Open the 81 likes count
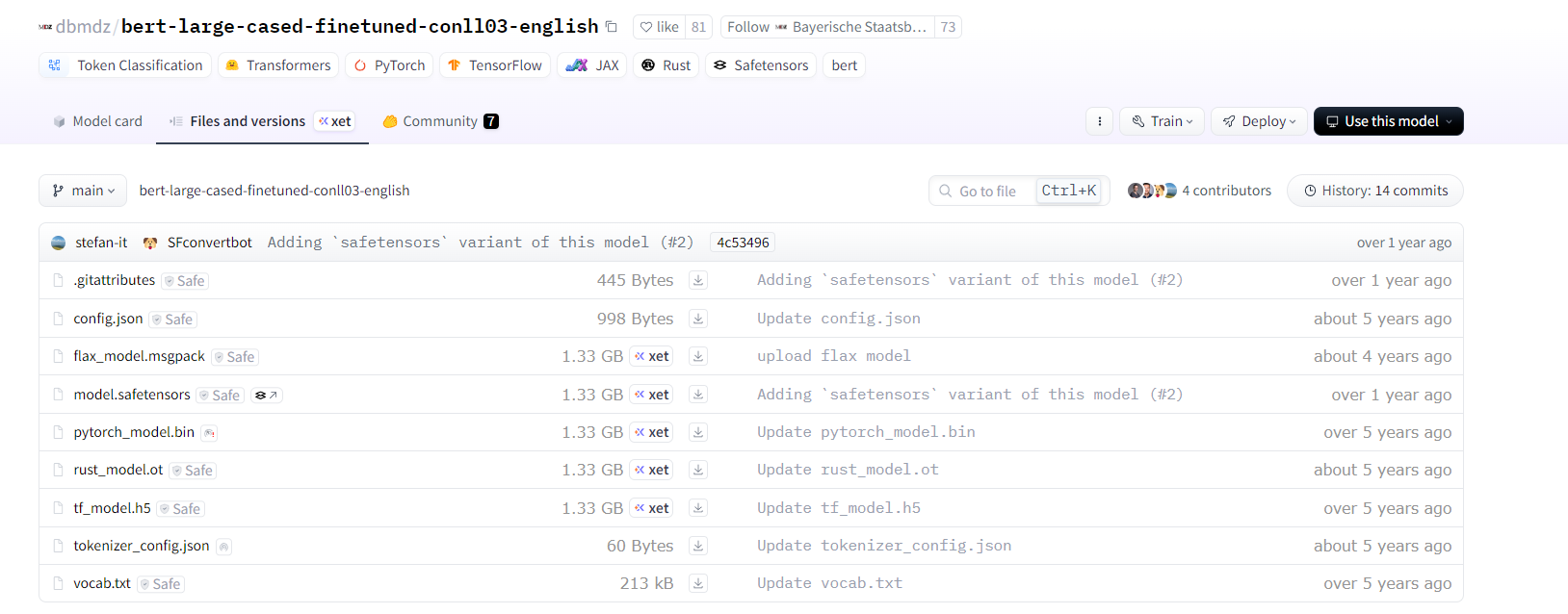This screenshot has width=1568, height=614. 698,27
